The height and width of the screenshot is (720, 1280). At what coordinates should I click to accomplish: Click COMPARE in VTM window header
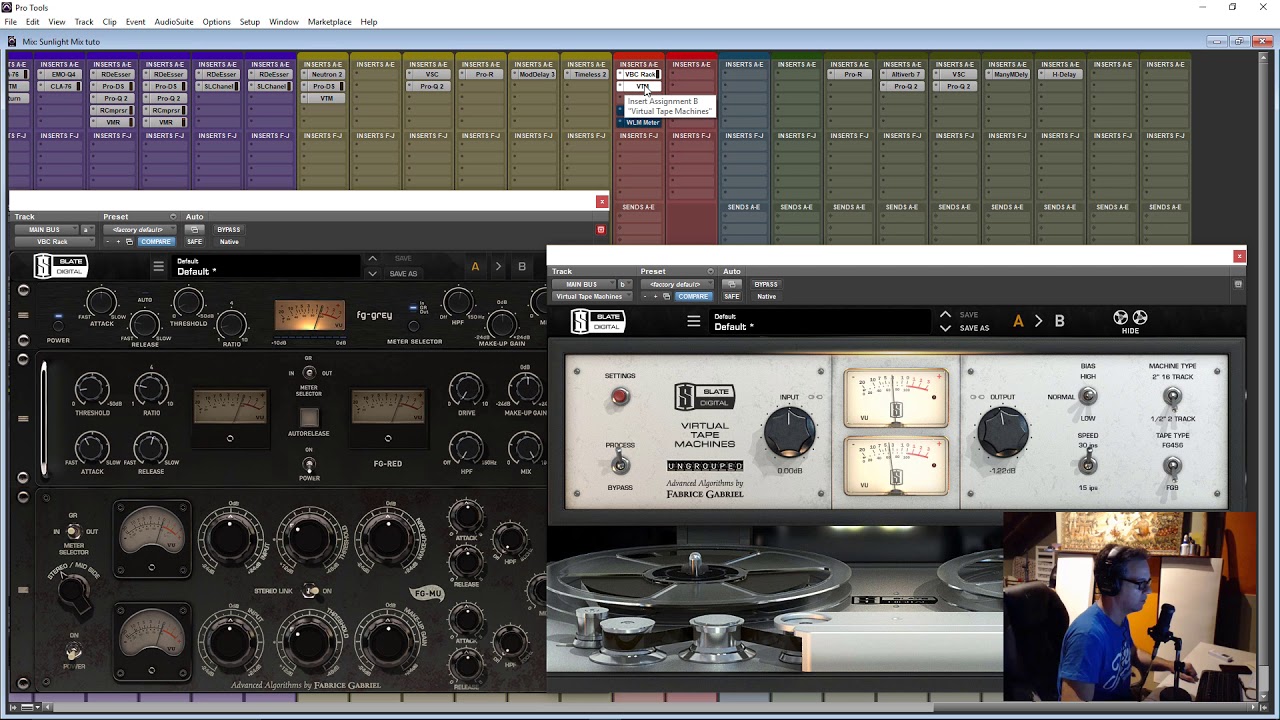(692, 296)
